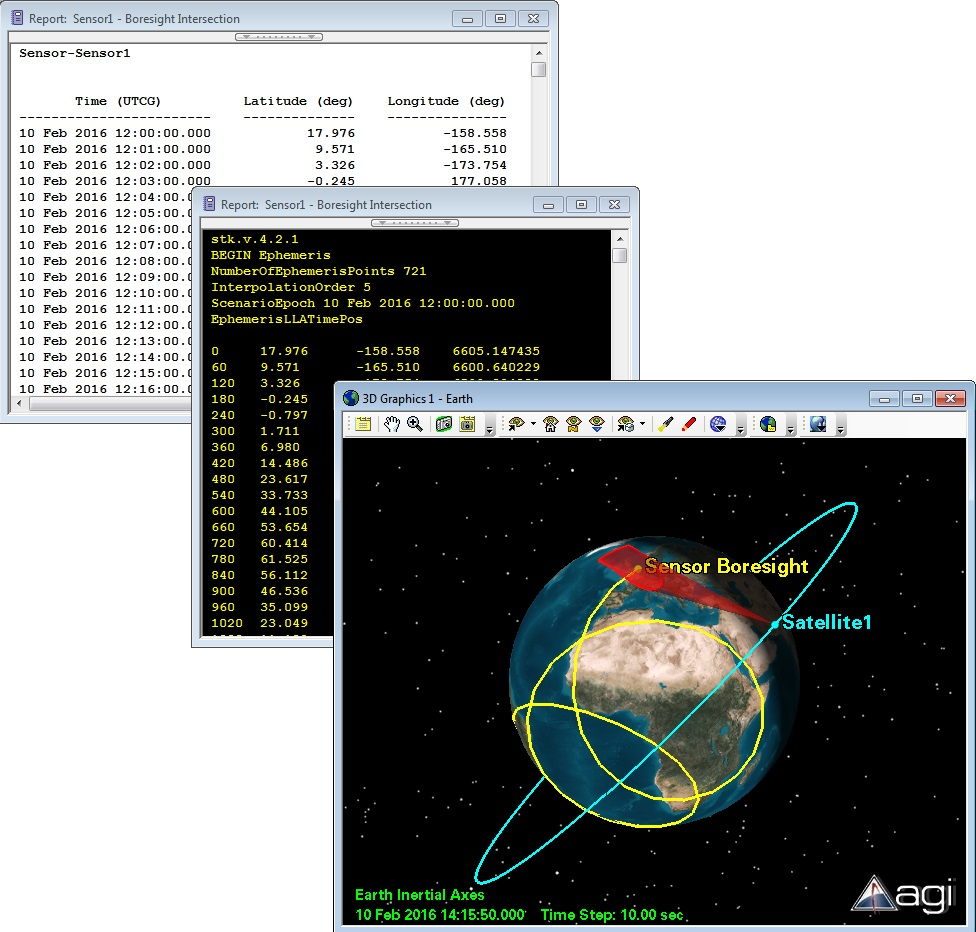
Task: Click 'Time Step: 10.00 sec' text
Action: pos(612,915)
